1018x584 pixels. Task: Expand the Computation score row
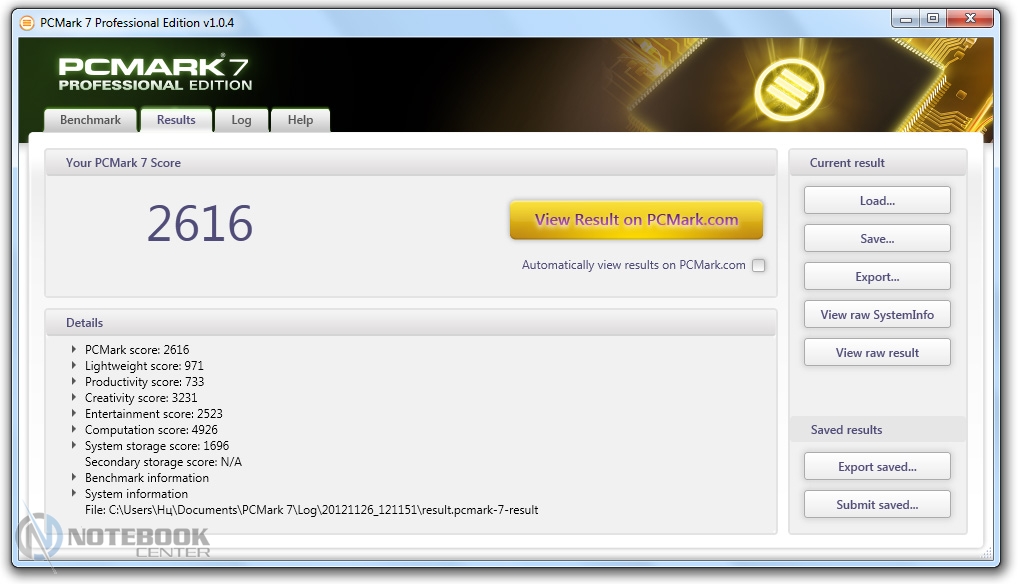point(75,430)
